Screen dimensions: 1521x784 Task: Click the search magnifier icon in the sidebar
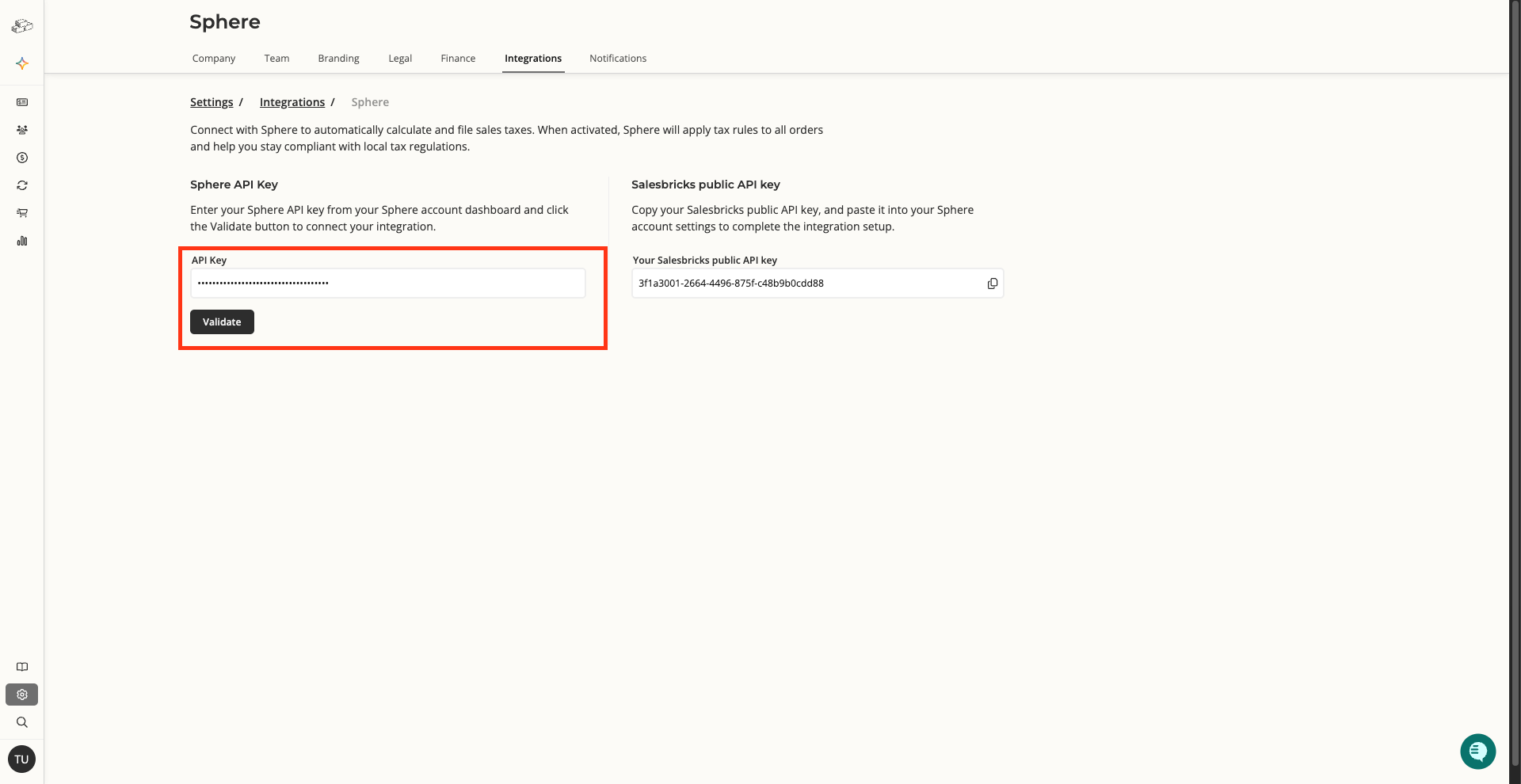point(22,722)
